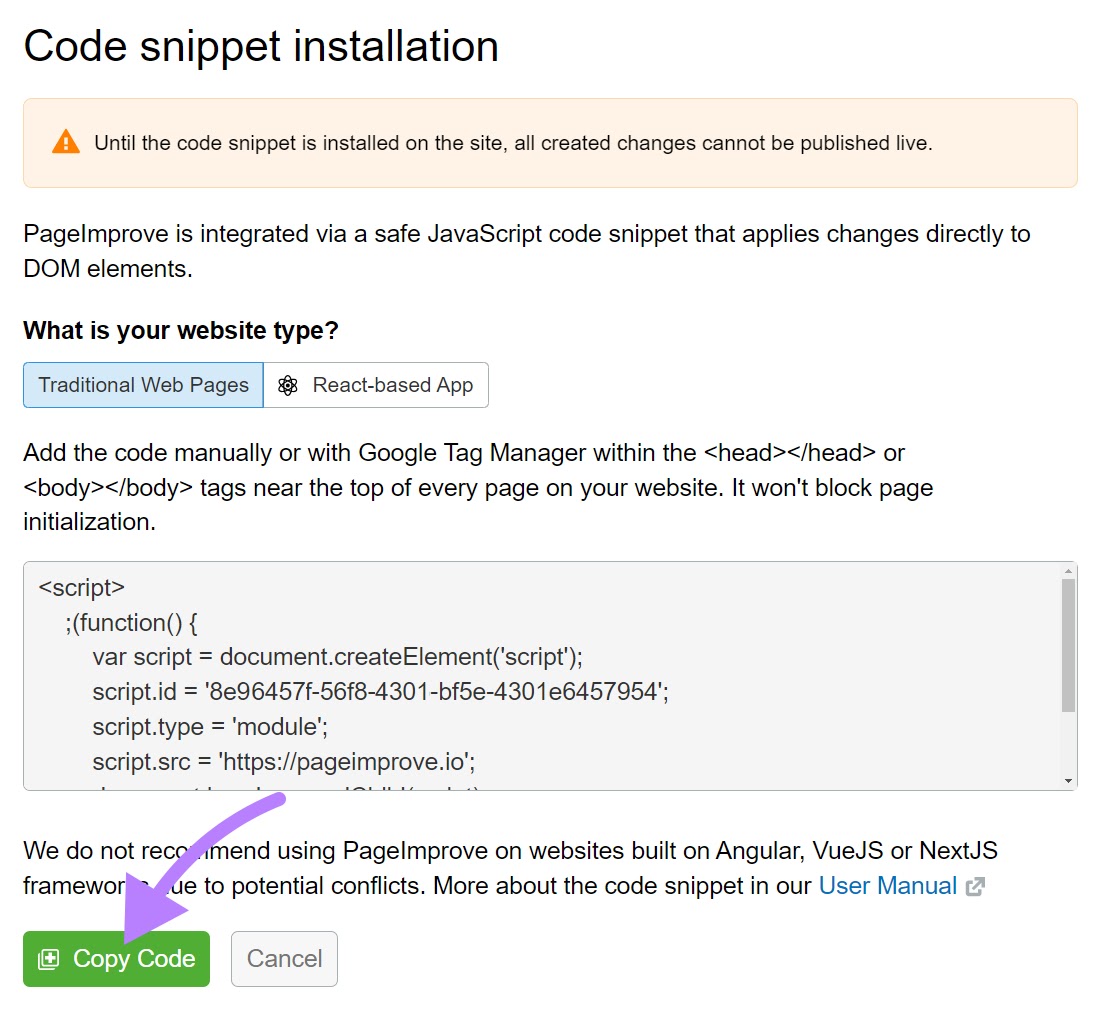Click the orange warning triangle icon
Viewport: 1101px width, 1021px height.
[66, 141]
